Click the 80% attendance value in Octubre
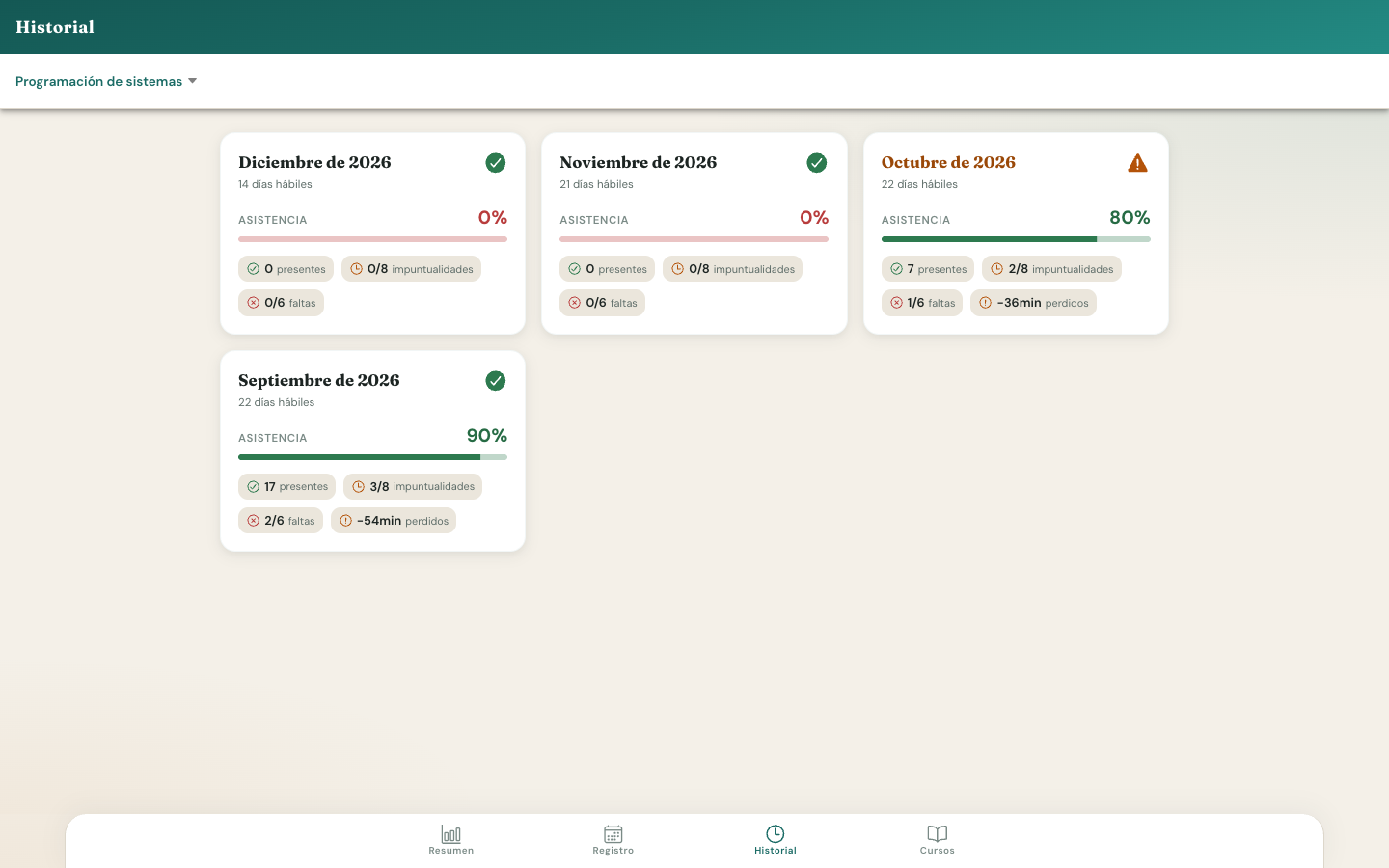 pos(1130,218)
